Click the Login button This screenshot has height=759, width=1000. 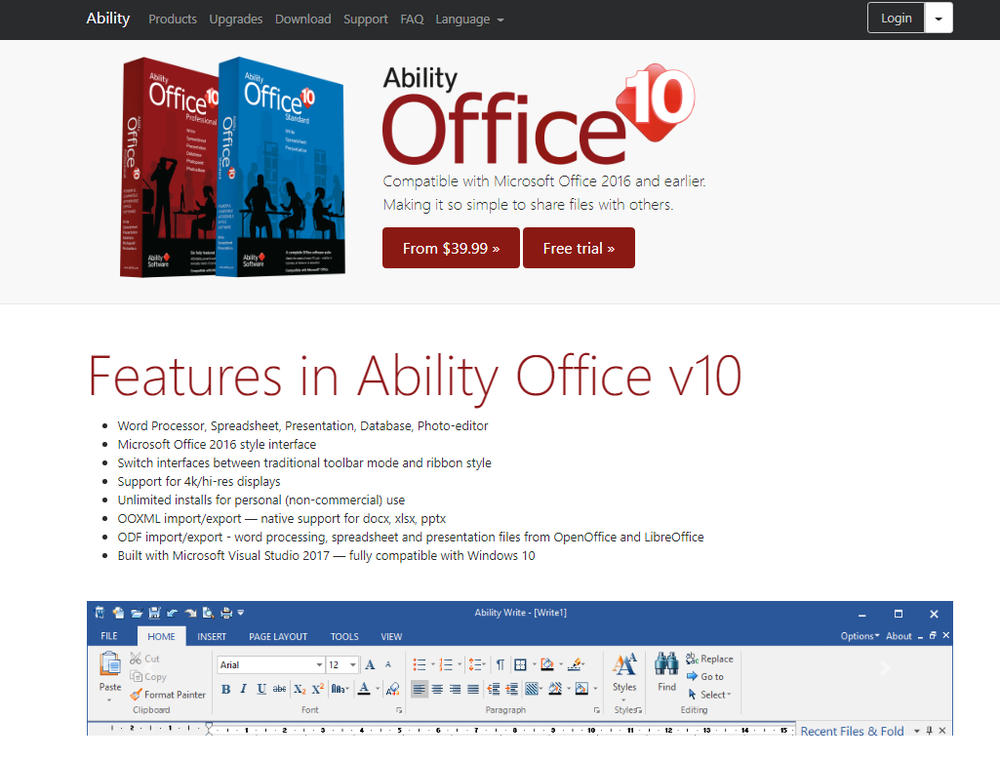tap(896, 18)
